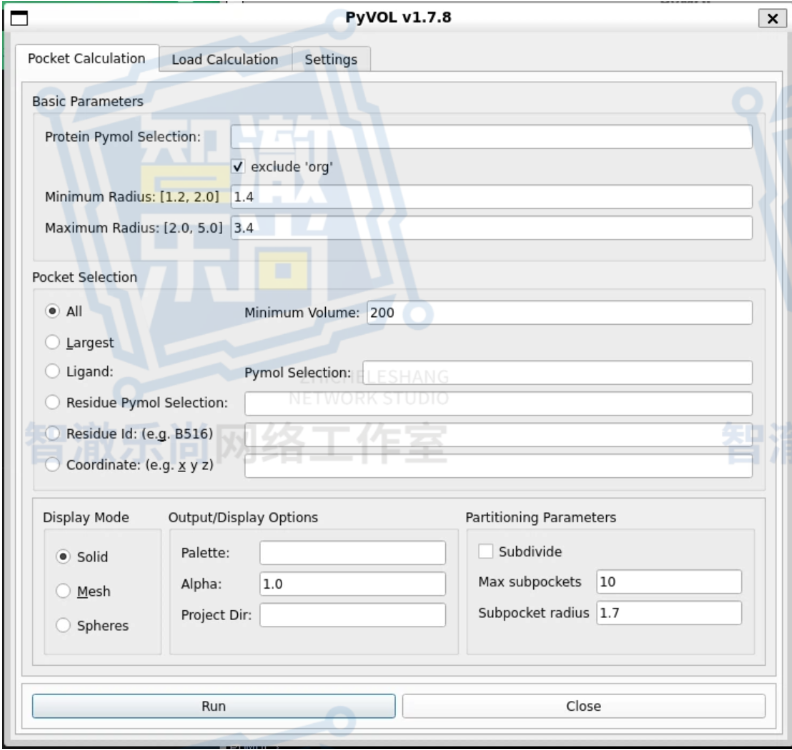Select the All pocket selection radio
The image size is (792, 750).
(53, 311)
